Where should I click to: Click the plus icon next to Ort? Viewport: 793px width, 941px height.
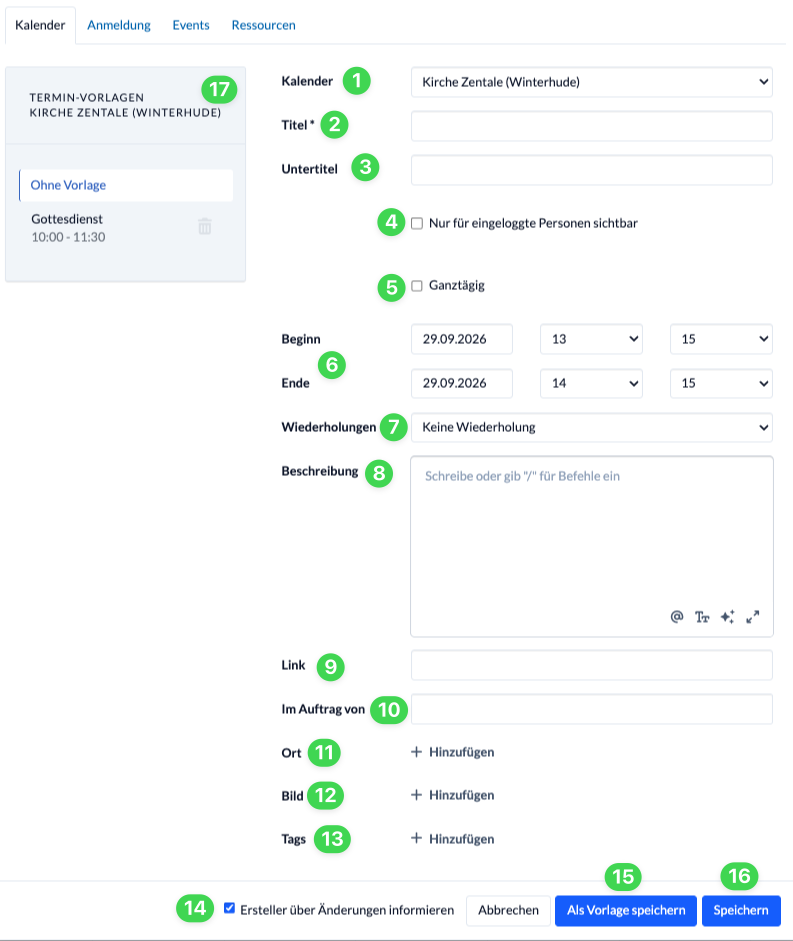click(x=417, y=752)
